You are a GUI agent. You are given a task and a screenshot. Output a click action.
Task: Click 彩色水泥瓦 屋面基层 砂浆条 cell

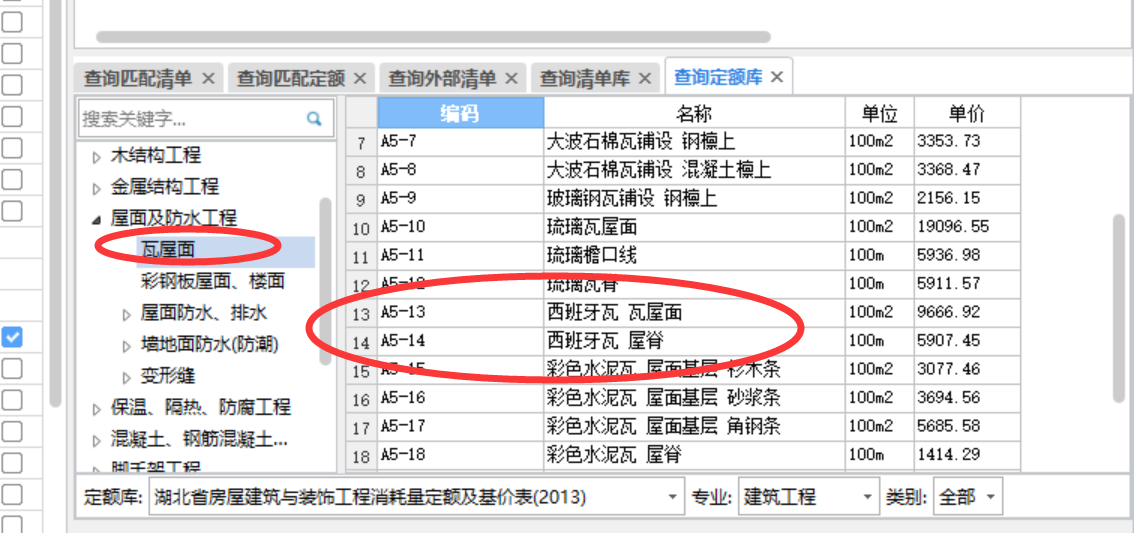click(x=694, y=398)
